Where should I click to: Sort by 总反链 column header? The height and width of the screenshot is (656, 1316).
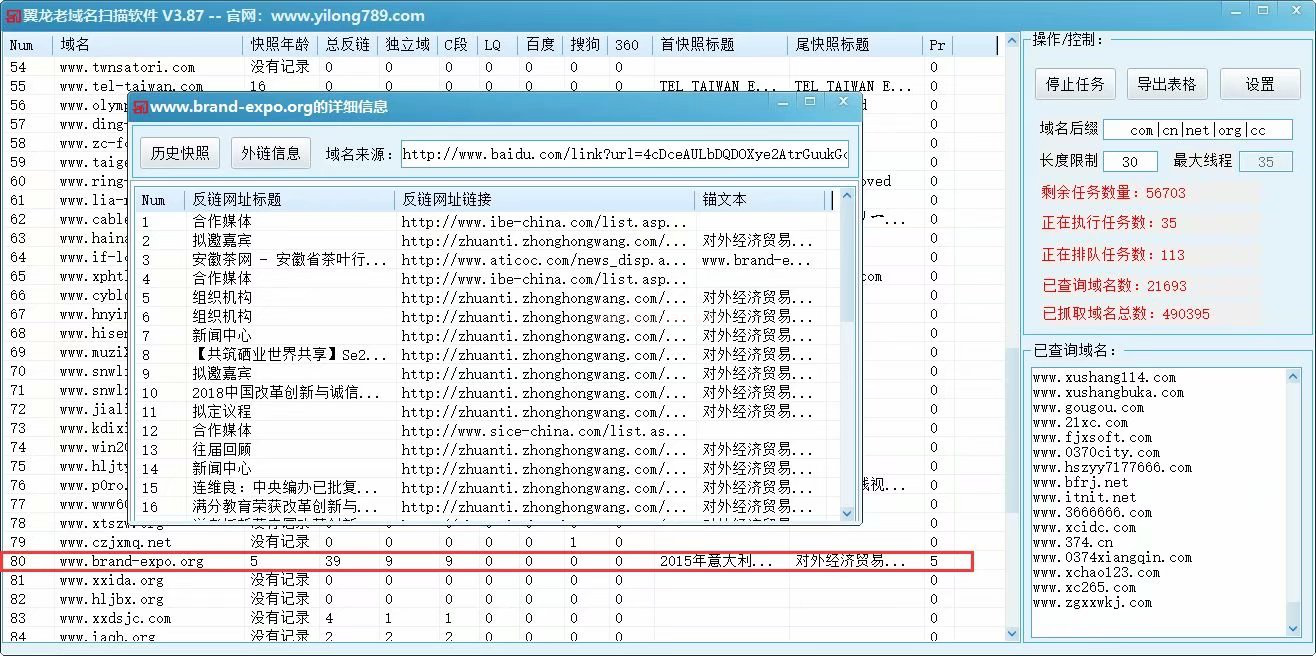pos(347,45)
